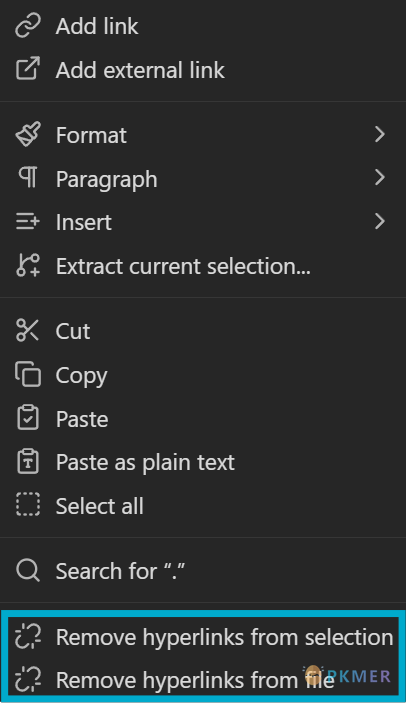Expand the Paragraph submenu arrow
The width and height of the screenshot is (406, 703).
[380, 178]
